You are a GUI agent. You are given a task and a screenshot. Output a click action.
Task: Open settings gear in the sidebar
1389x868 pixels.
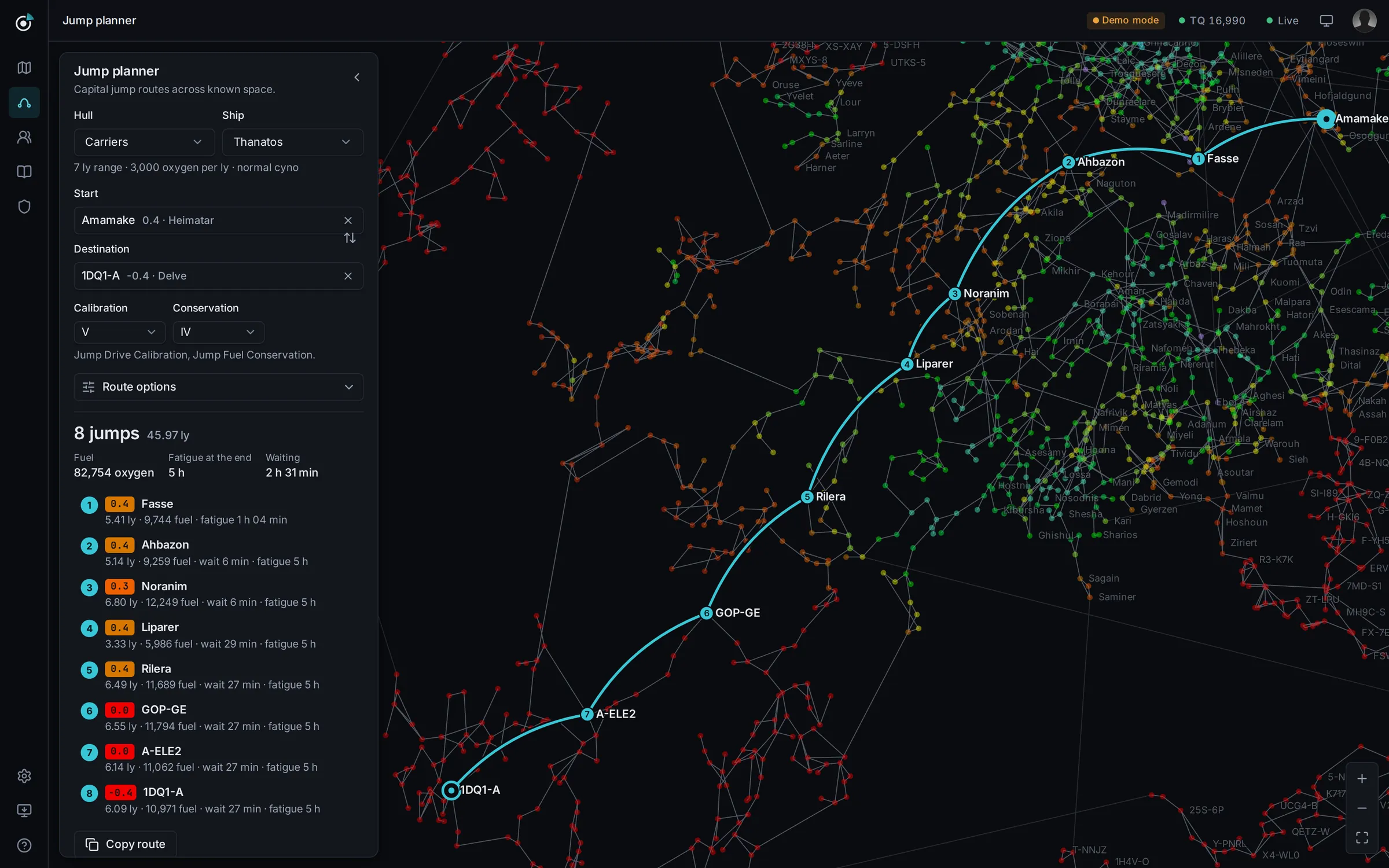(24, 776)
